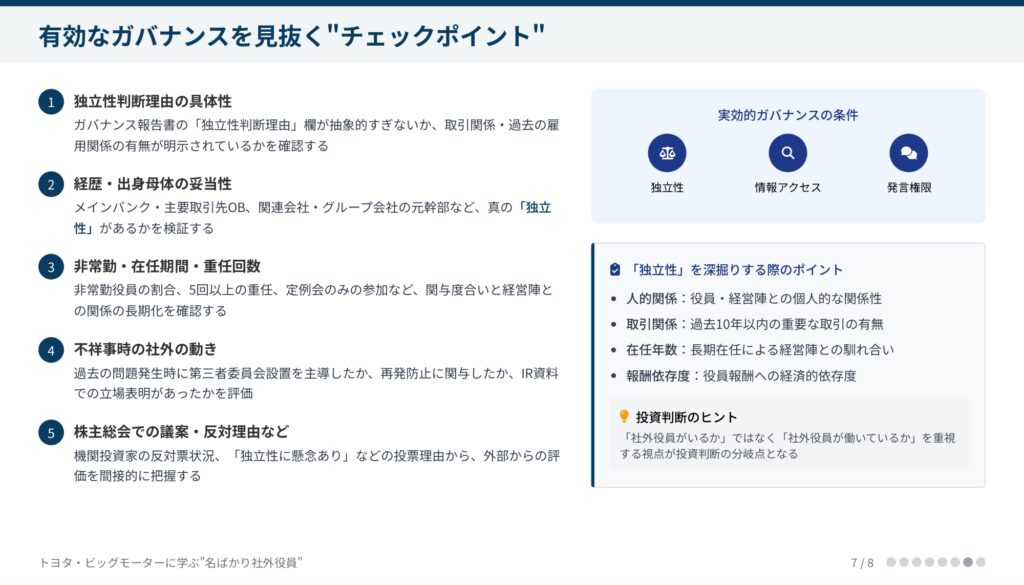1024x585 pixels.
Task: Click heading 独立性判断理由の具体性
Action: pyautogui.click(x=153, y=101)
